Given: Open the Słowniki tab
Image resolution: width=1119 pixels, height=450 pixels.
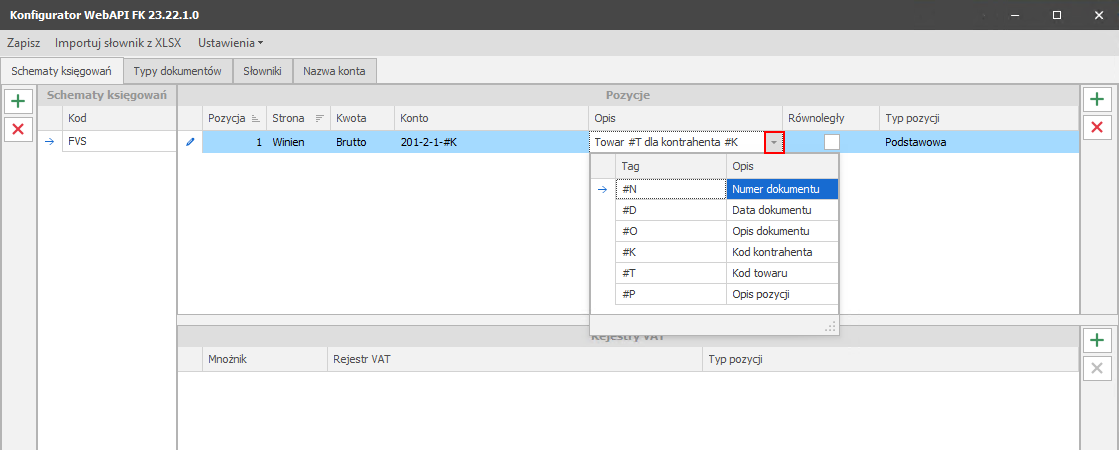Looking at the screenshot, I should coord(263,71).
